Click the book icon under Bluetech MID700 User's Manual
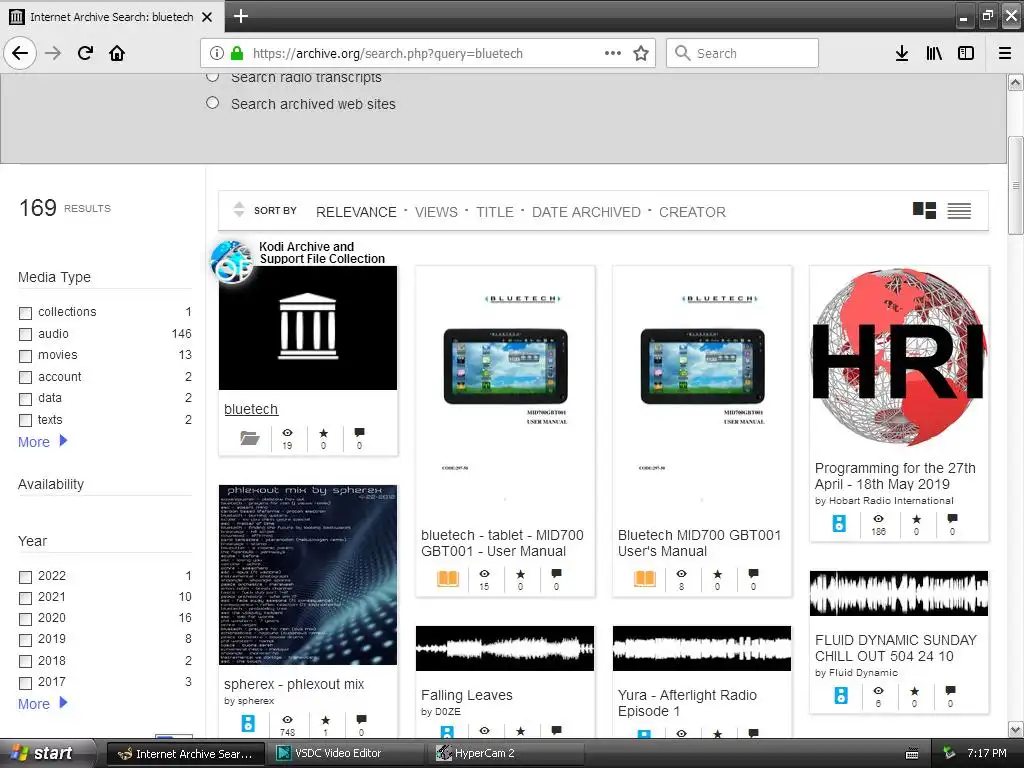The height and width of the screenshot is (768, 1024). tap(645, 578)
